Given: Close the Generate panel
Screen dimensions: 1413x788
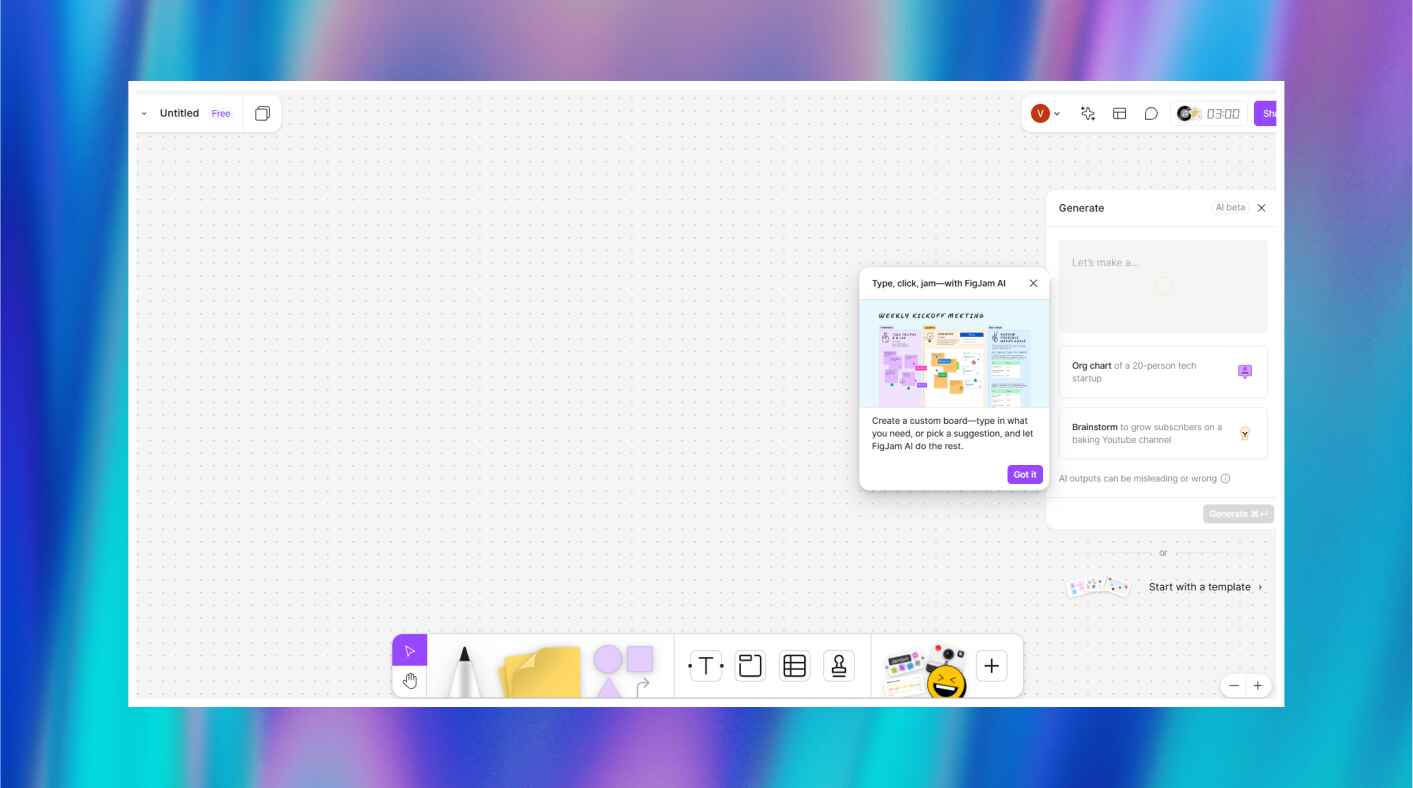Looking at the screenshot, I should 1261,208.
